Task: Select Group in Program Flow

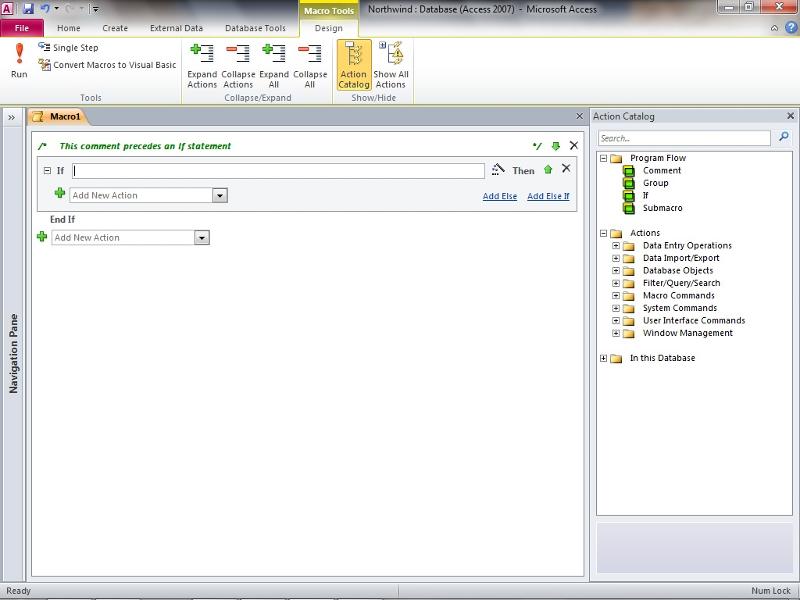Action: click(x=655, y=183)
